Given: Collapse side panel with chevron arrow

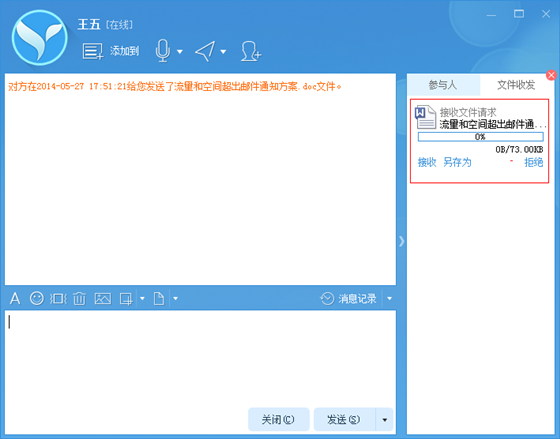Looking at the screenshot, I should point(402,241).
